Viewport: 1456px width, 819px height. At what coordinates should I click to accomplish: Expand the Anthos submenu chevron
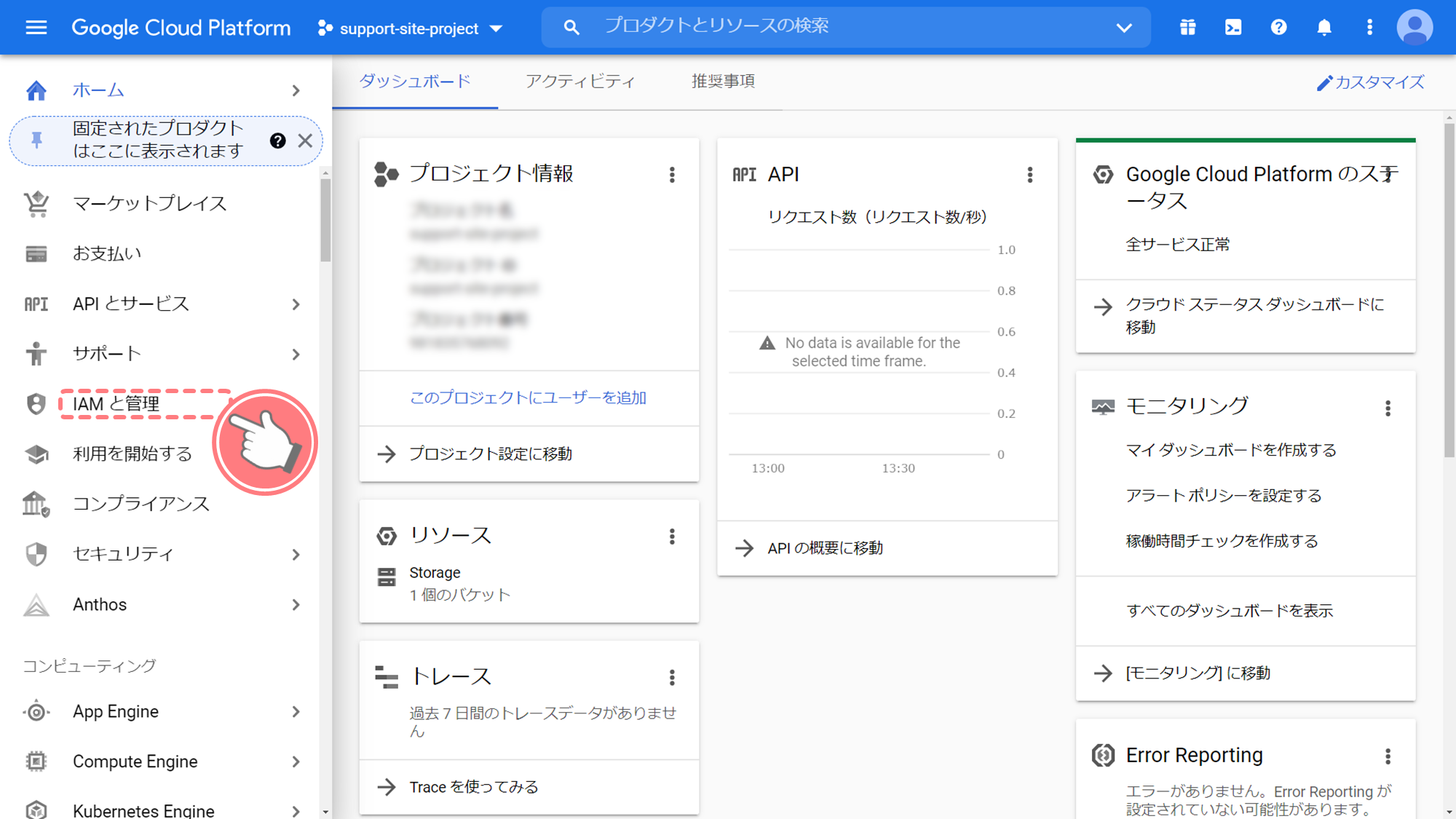(296, 605)
